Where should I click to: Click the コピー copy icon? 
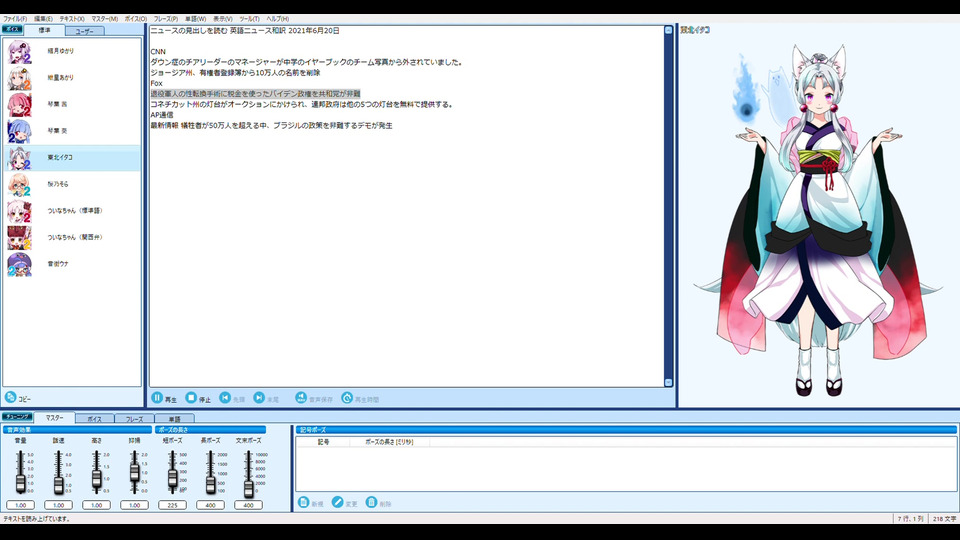point(10,397)
